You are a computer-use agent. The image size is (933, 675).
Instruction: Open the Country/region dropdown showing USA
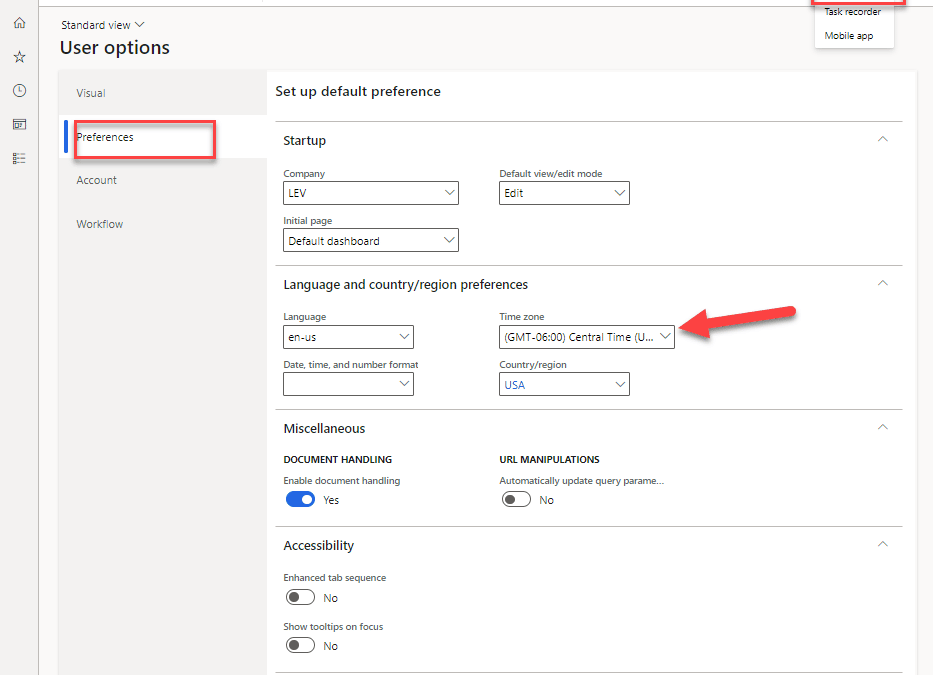(x=564, y=384)
